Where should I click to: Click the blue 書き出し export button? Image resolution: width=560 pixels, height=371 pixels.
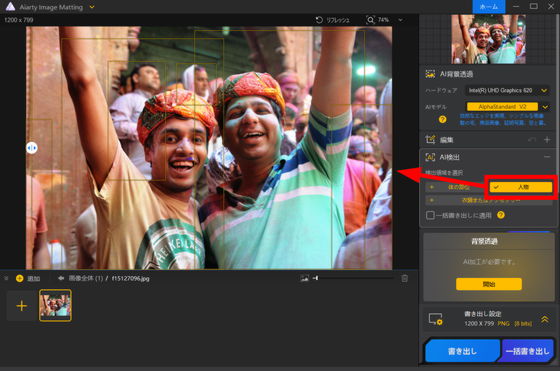tap(462, 351)
